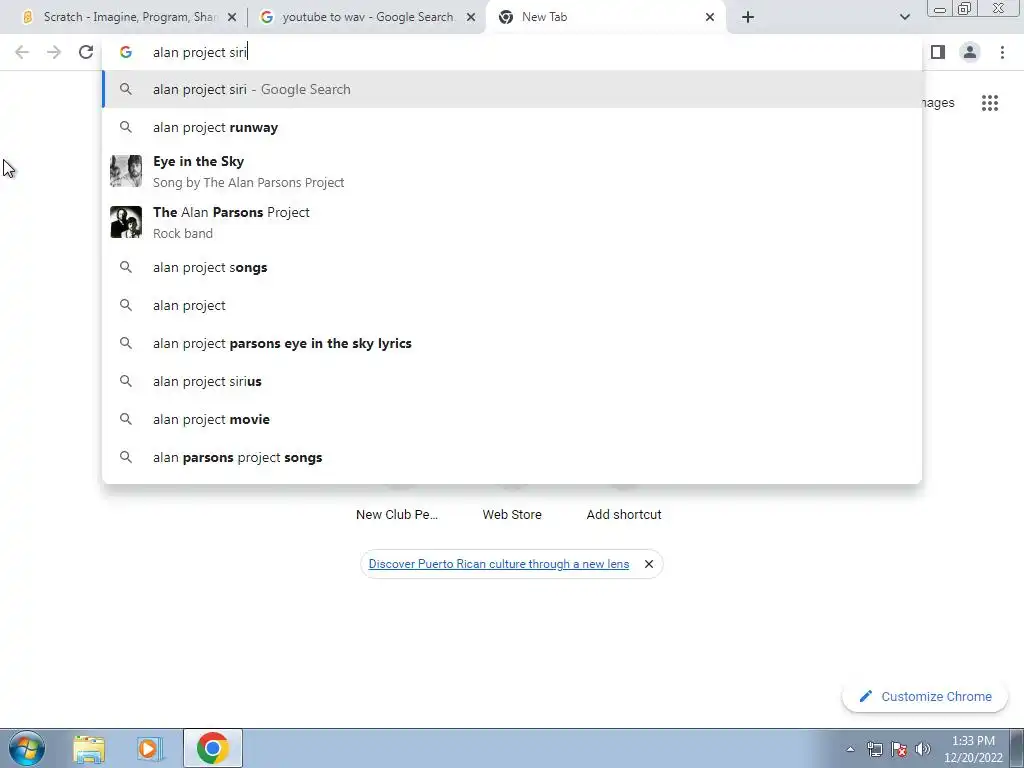
Task: Click the Chrome taskbar icon
Action: click(x=213, y=748)
